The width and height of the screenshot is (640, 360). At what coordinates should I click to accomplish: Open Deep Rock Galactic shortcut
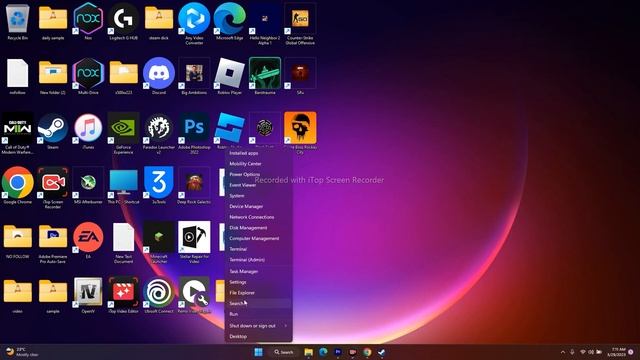click(x=194, y=186)
